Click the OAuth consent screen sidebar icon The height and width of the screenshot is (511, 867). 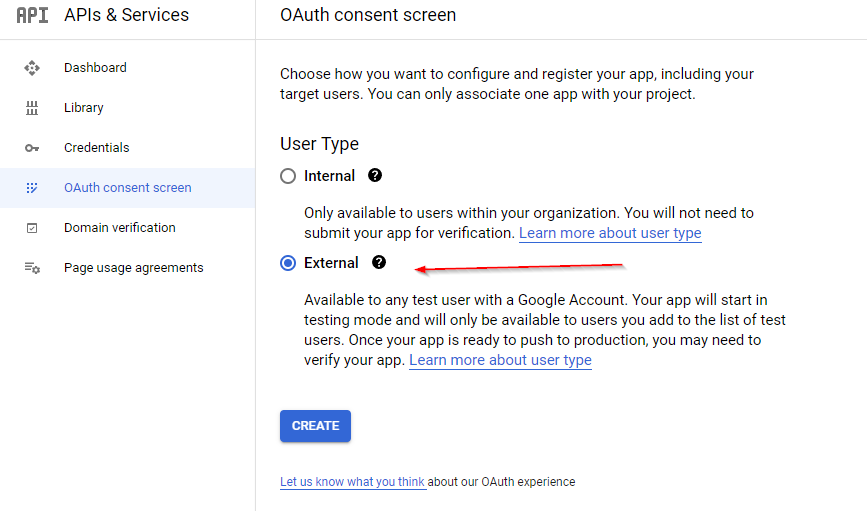(32, 188)
